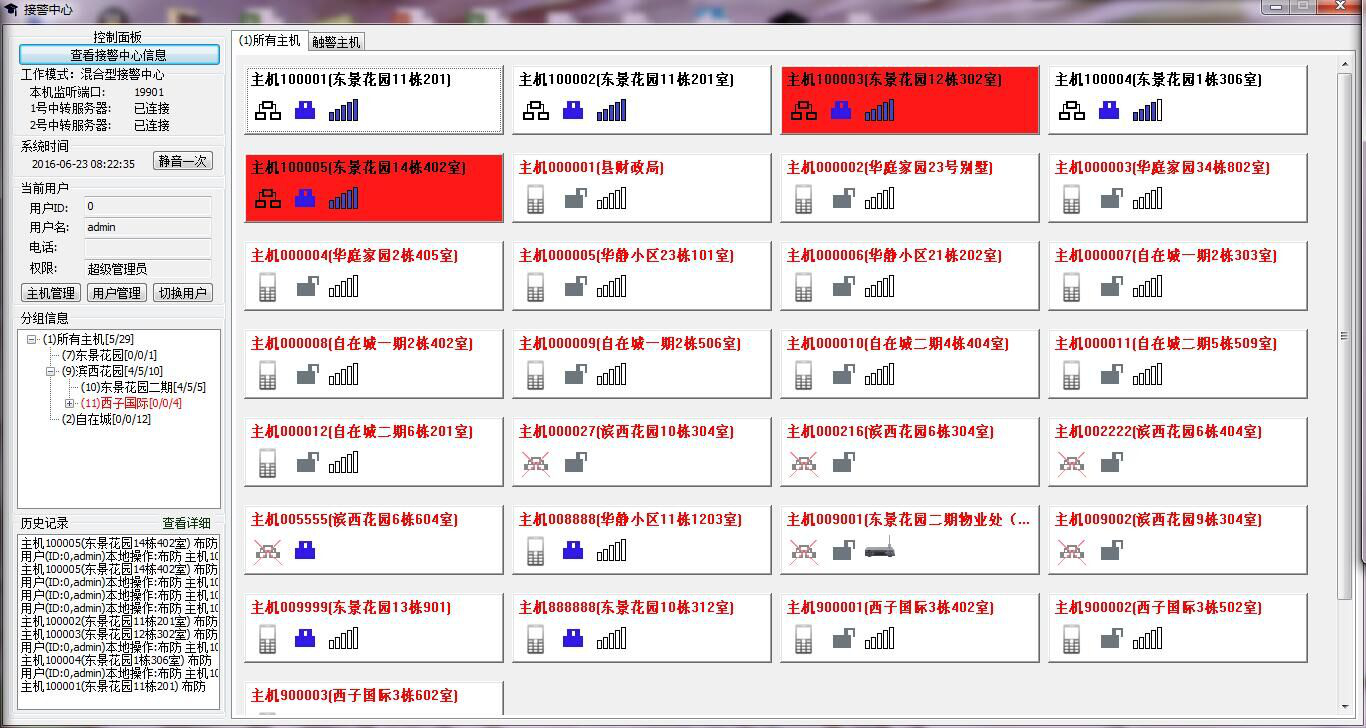This screenshot has height=728, width=1366.
Task: Click network icon on host 100001 card
Action: [268, 111]
